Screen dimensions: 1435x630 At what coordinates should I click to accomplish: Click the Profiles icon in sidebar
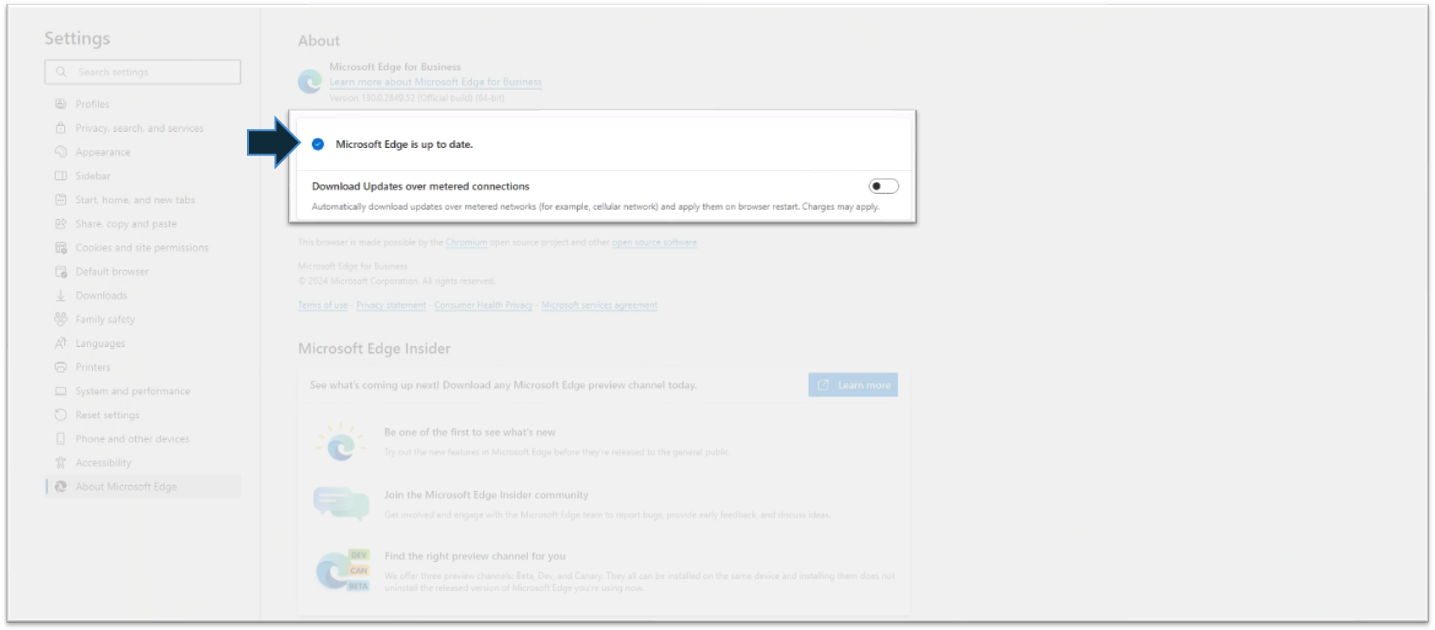coord(61,104)
